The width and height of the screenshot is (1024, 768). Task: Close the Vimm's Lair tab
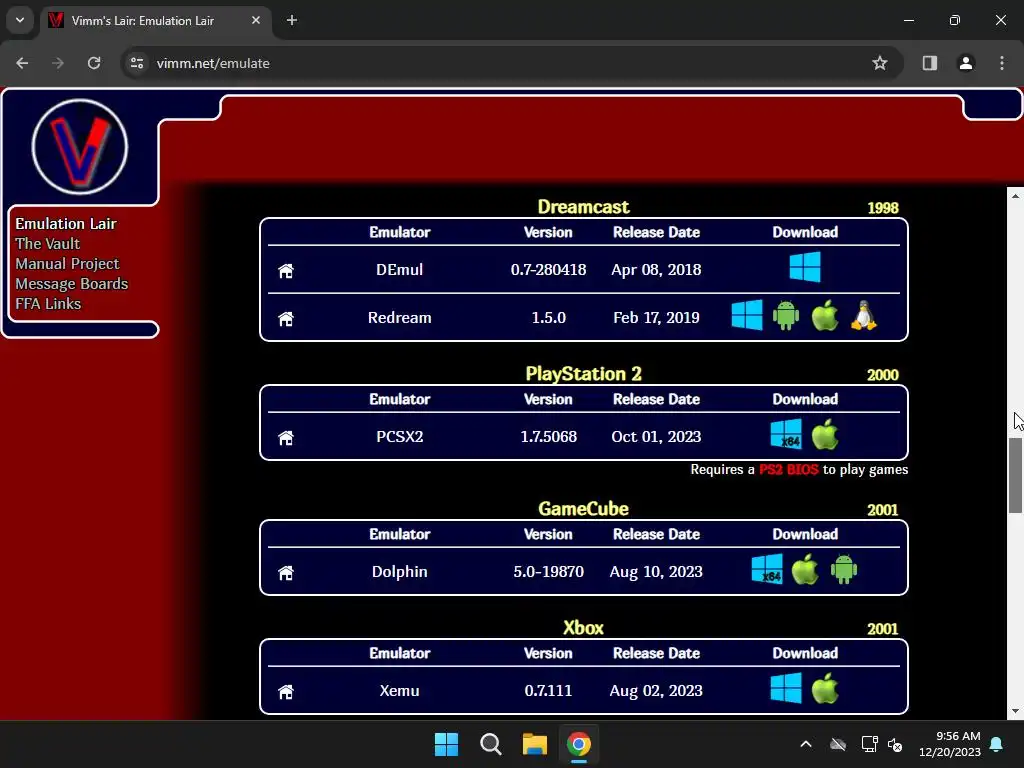[x=256, y=20]
